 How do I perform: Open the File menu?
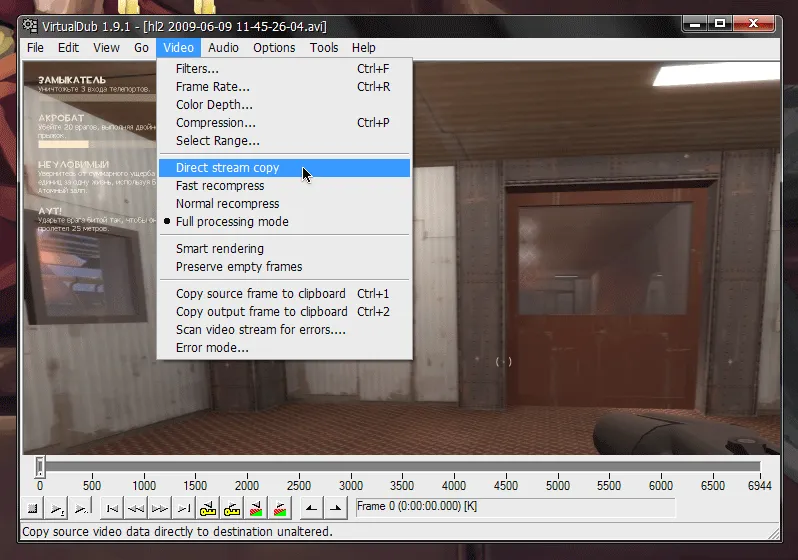[x=35, y=47]
